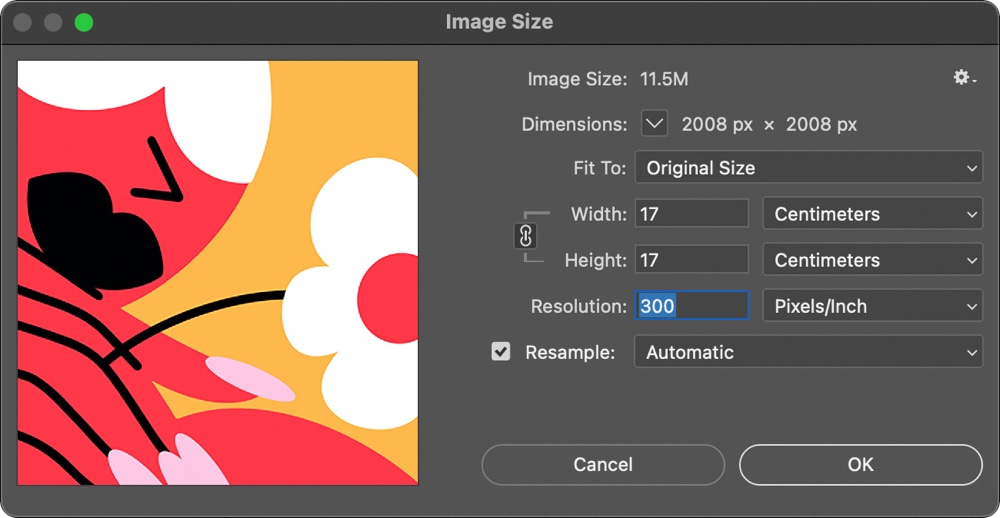
Task: Toggle the constrain proportions chain link
Action: 526,236
